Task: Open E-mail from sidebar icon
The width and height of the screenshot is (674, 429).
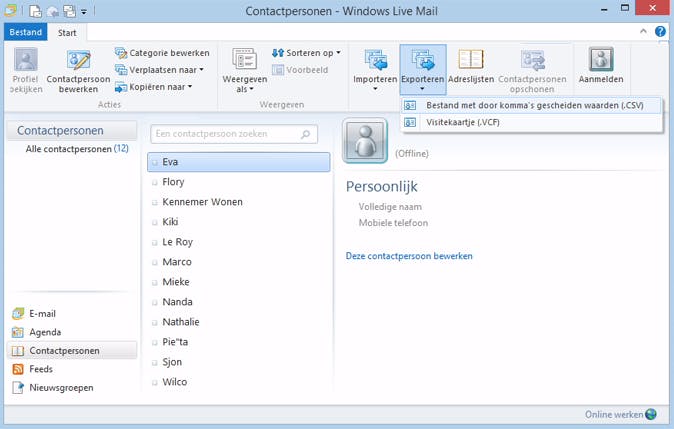Action: [18, 314]
